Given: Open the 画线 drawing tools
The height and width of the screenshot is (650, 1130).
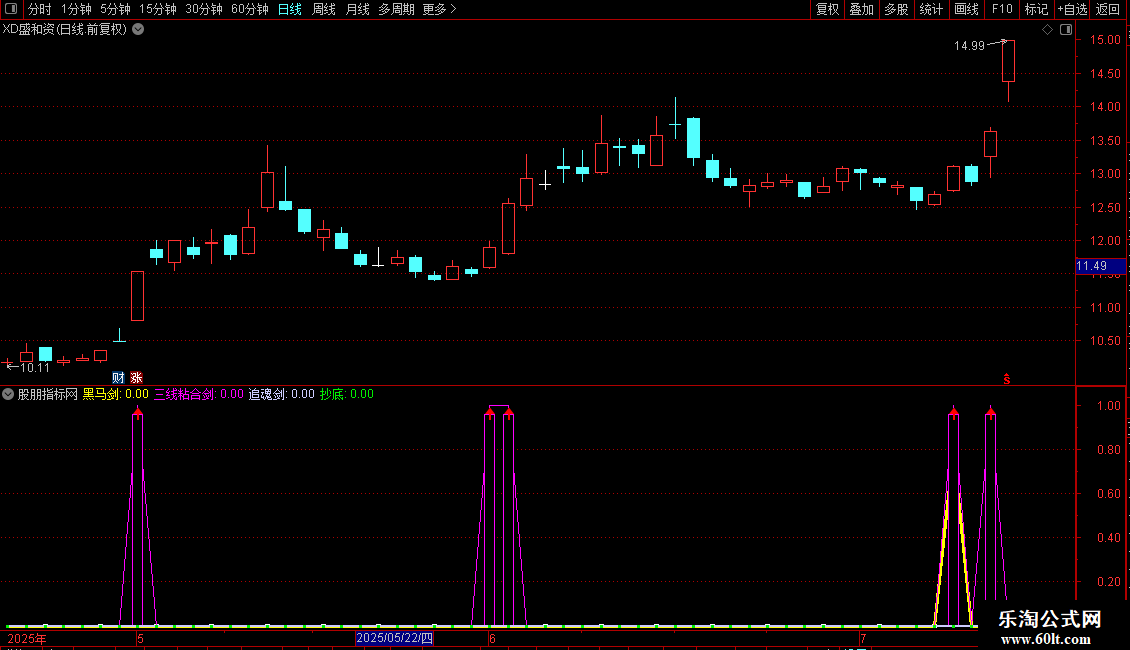Looking at the screenshot, I should point(966,9).
